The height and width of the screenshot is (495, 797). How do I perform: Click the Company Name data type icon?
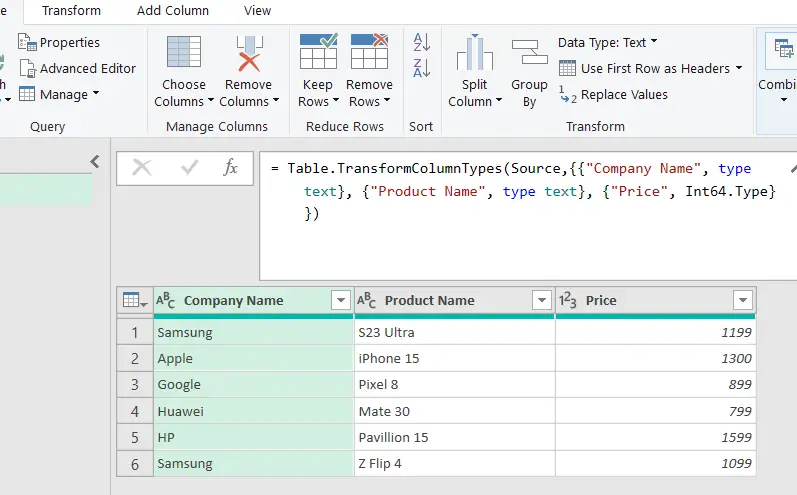[166, 300]
